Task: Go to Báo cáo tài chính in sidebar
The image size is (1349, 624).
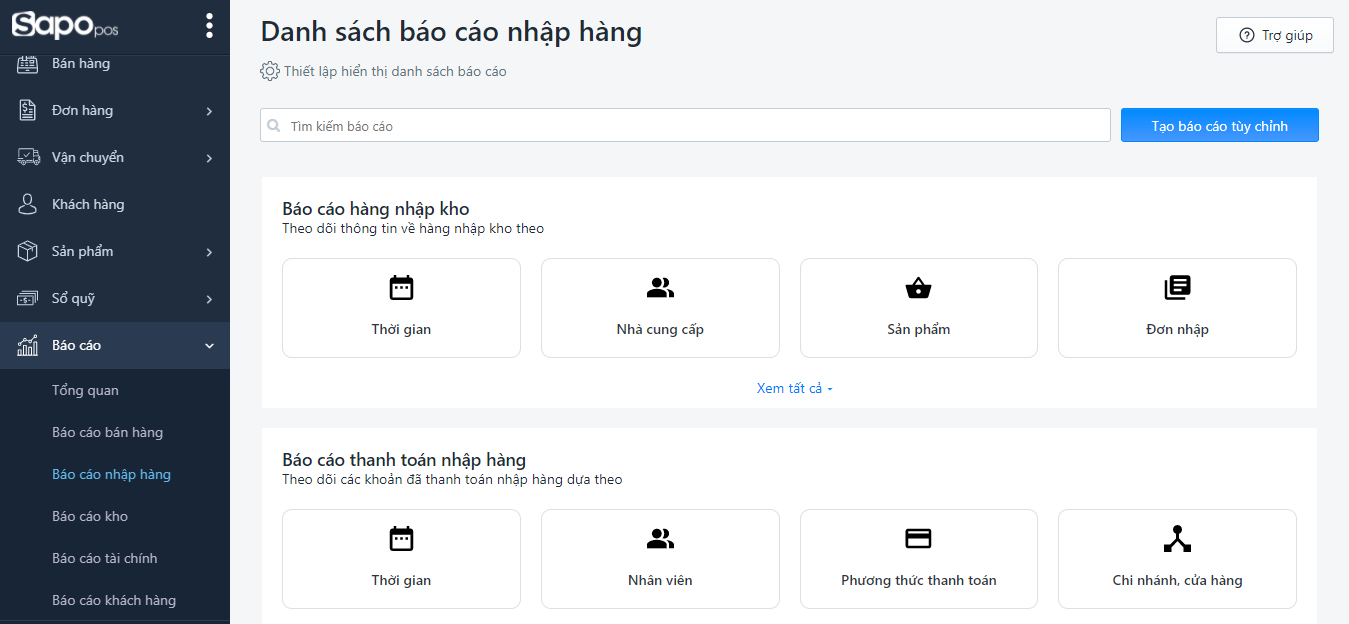Action: click(104, 558)
